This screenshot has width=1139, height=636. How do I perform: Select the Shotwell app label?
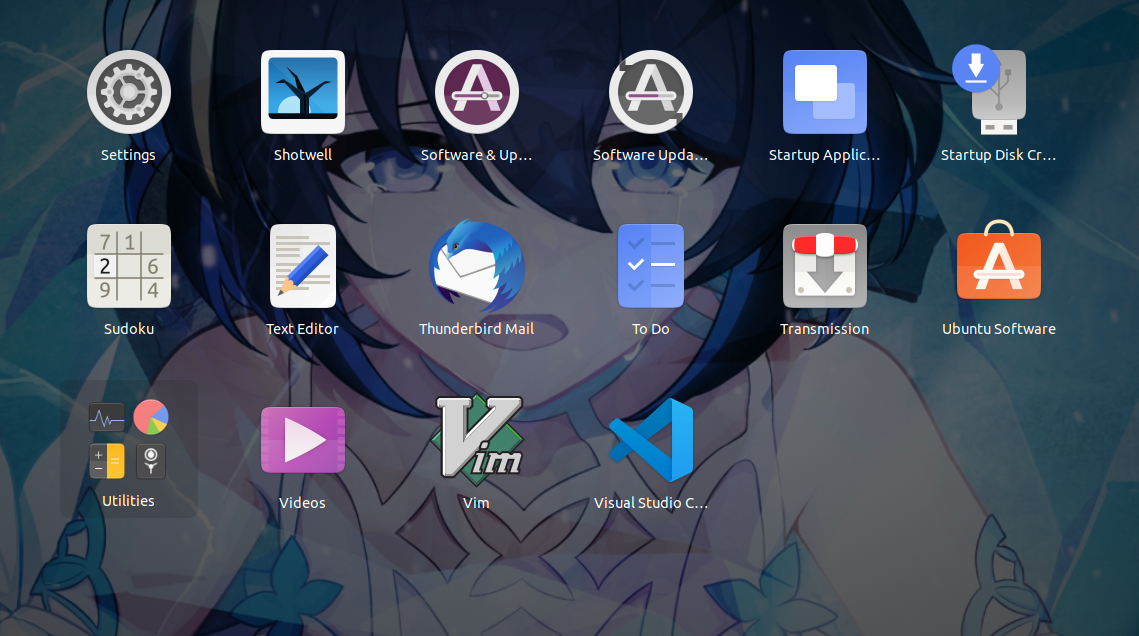tap(302, 154)
